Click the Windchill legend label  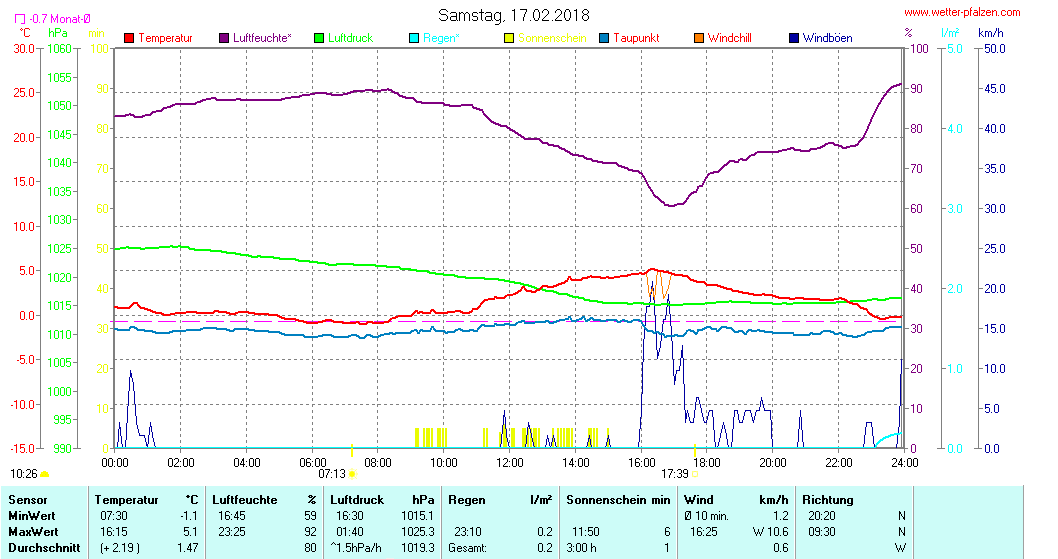coord(729,38)
